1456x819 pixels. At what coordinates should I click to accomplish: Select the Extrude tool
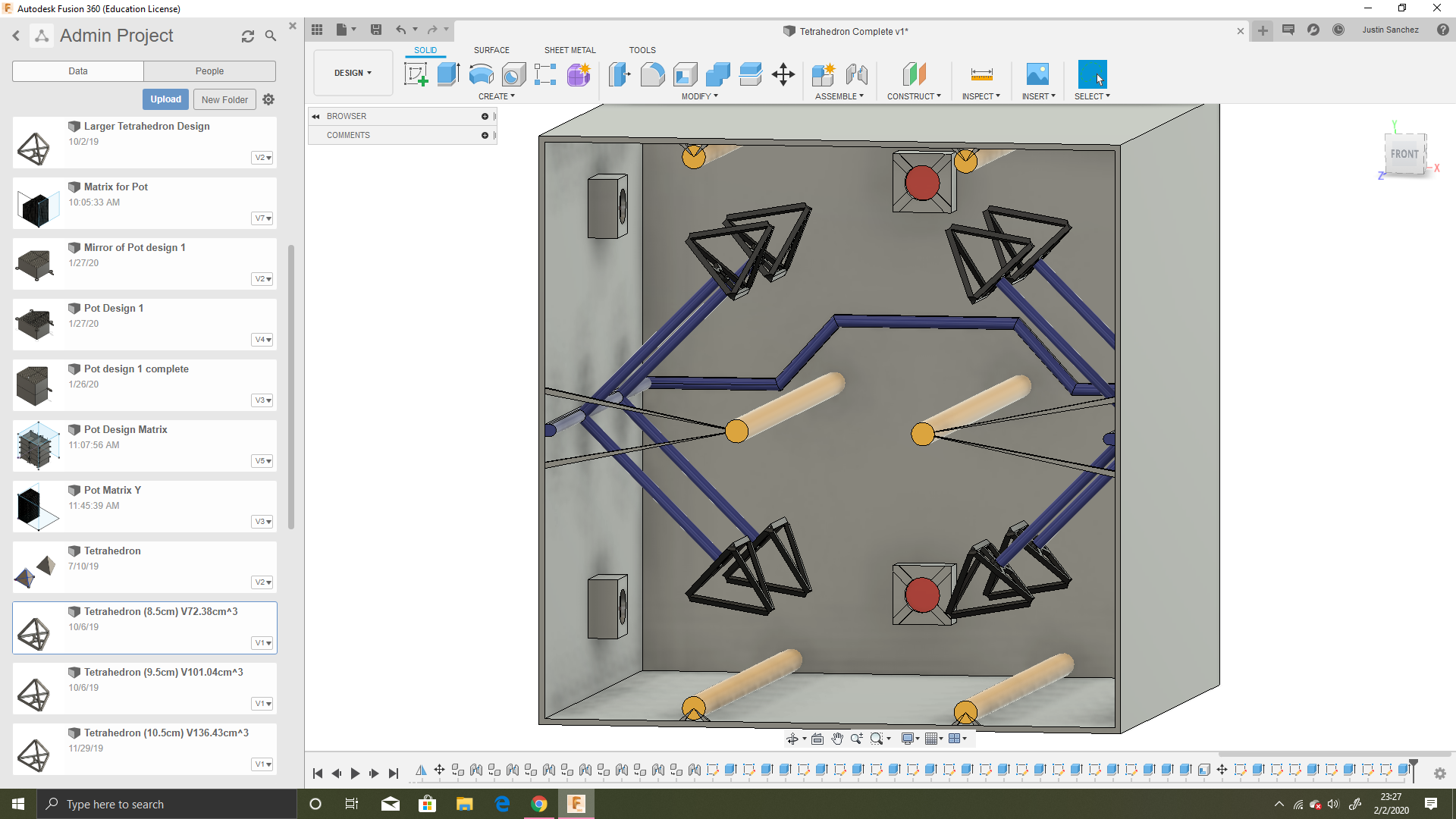tap(448, 74)
